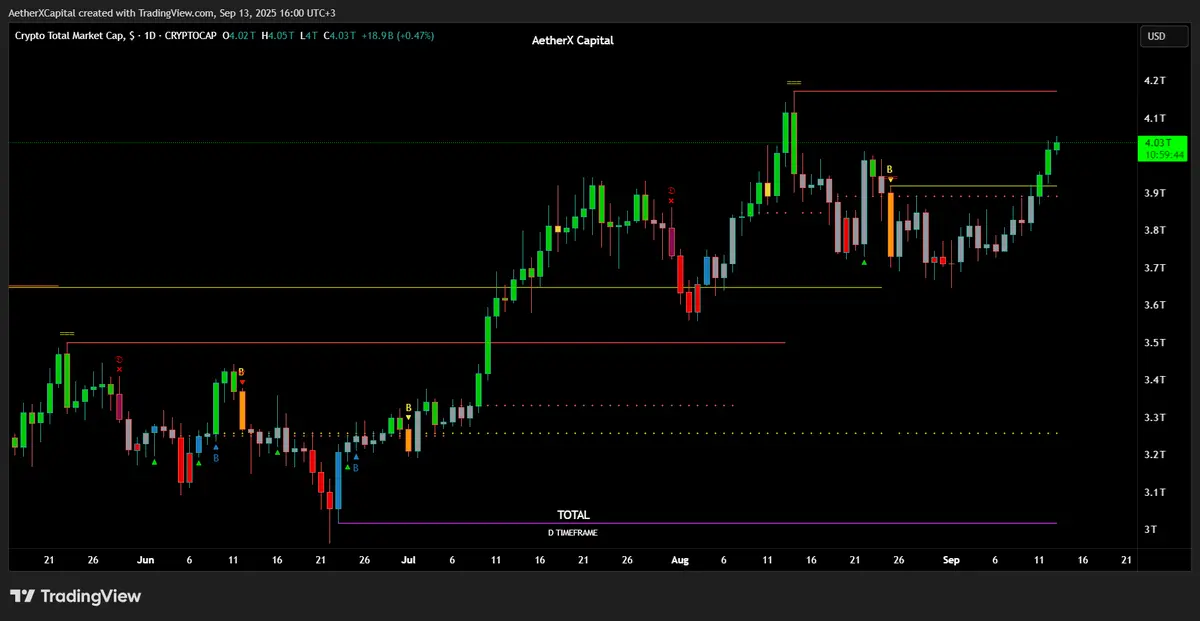Viewport: 1200px width, 621px height.
Task: Click the 3.8T price axis label
Action: (1155, 230)
